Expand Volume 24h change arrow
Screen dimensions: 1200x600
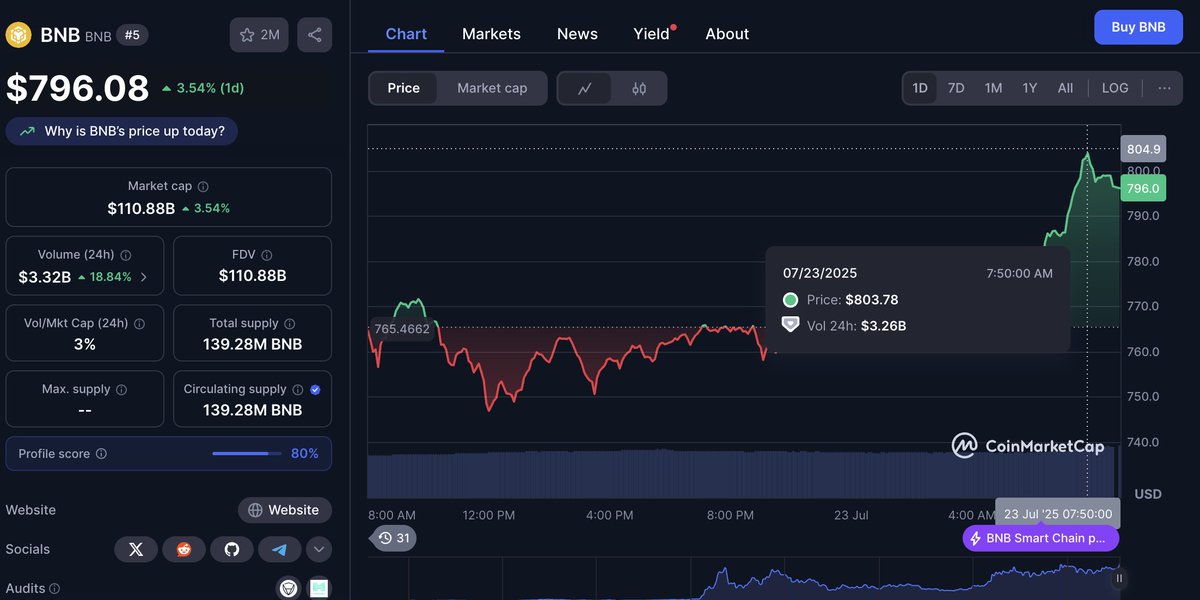(143, 277)
